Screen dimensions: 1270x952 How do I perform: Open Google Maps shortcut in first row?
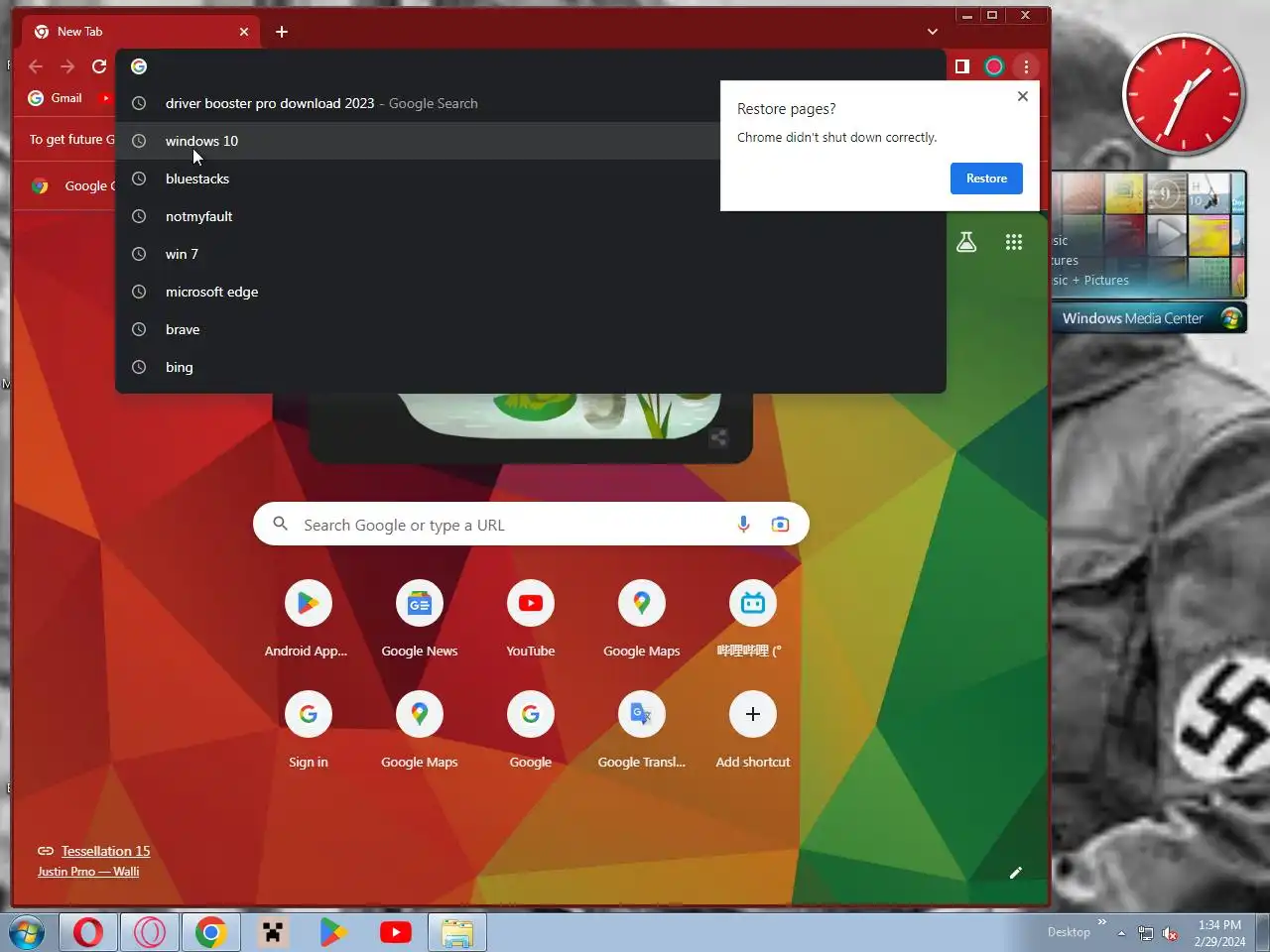point(641,620)
